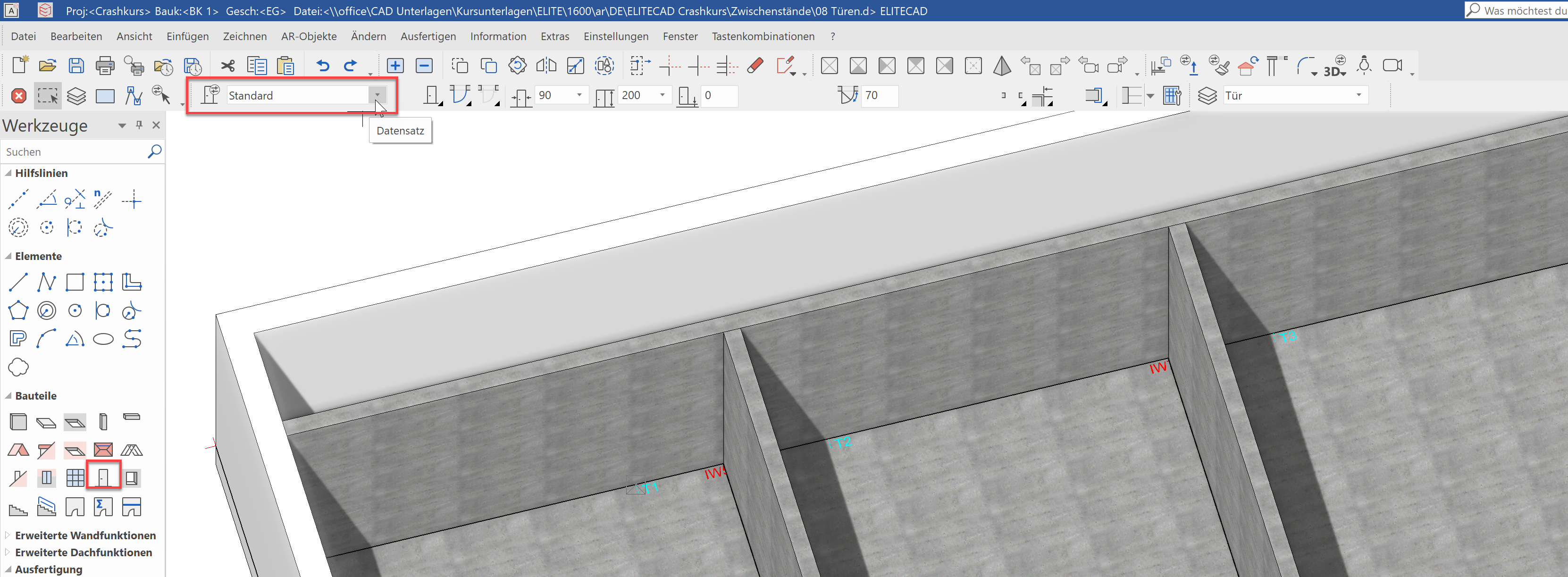
Task: Expand Erweiterte Dachfunktionen section
Action: [x=8, y=552]
